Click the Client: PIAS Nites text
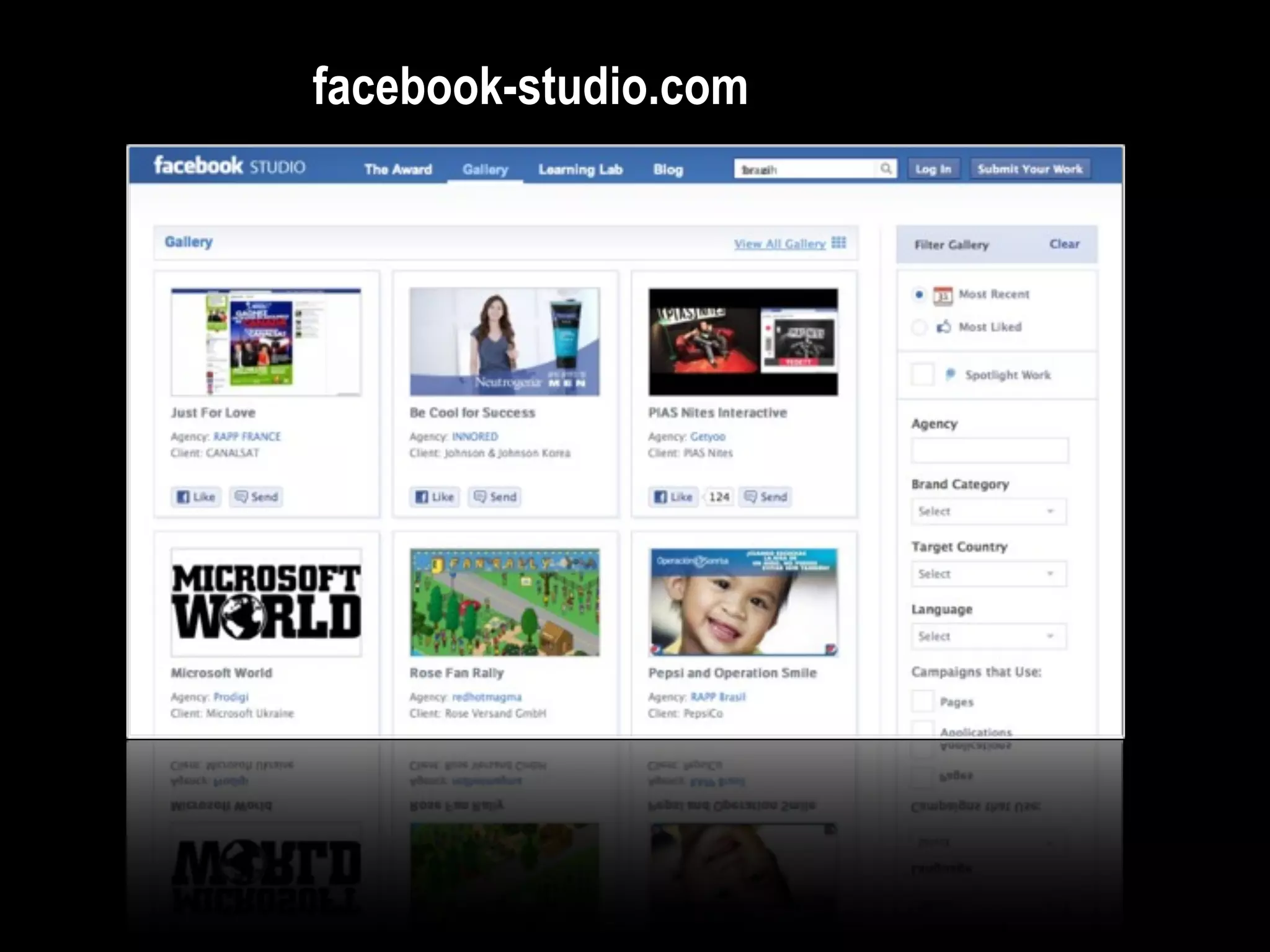 click(x=691, y=453)
